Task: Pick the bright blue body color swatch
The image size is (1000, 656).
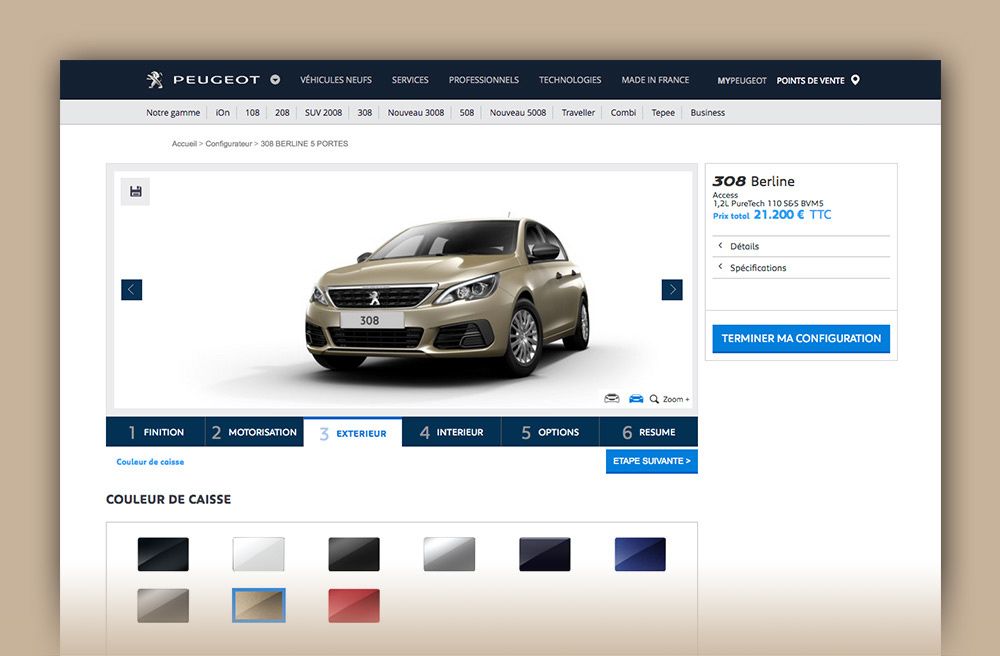Action: (640, 554)
